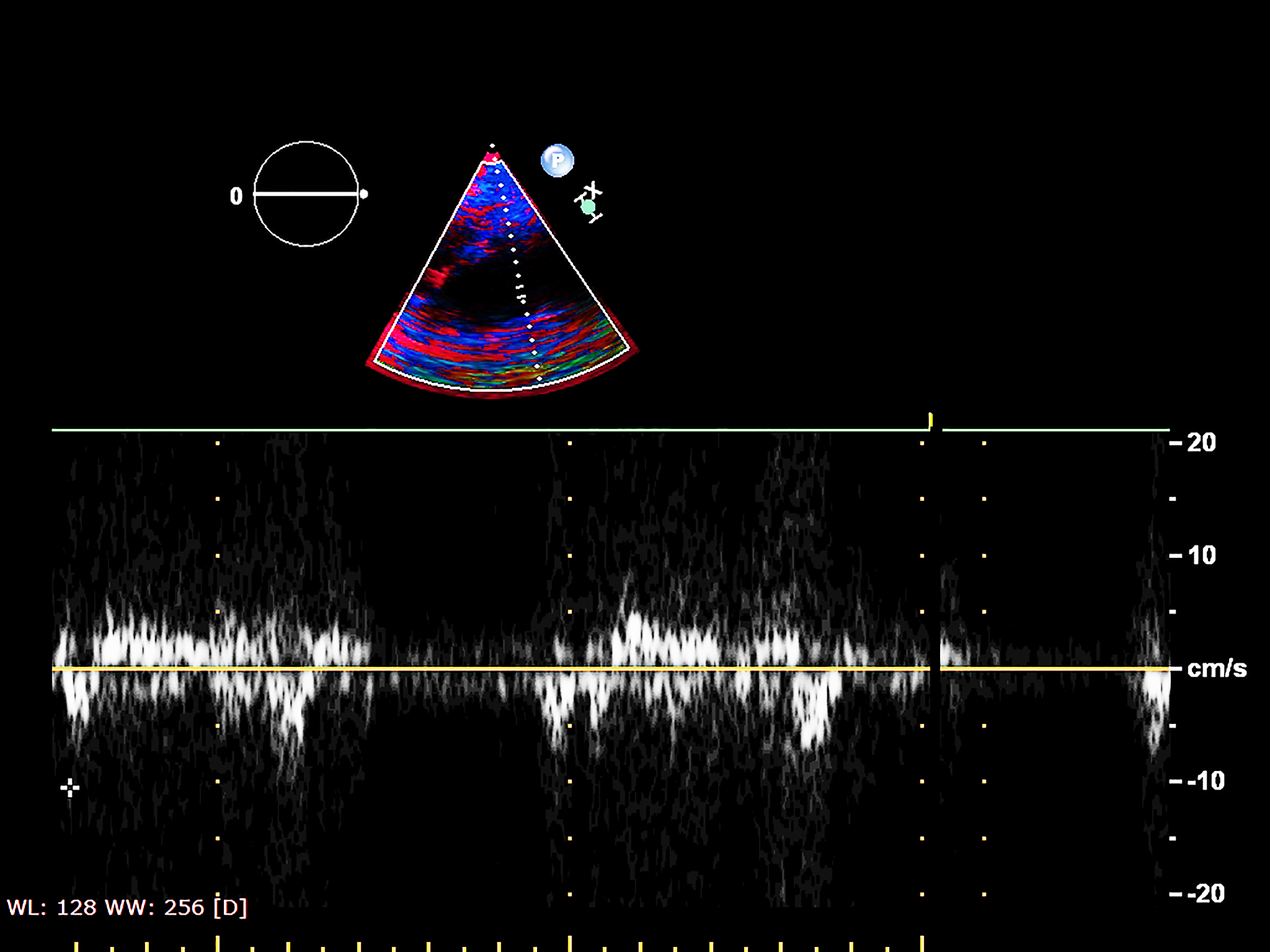Click the "cm/s" velocity unit label
Viewport: 1270px width, 952px height.
tap(1216, 669)
